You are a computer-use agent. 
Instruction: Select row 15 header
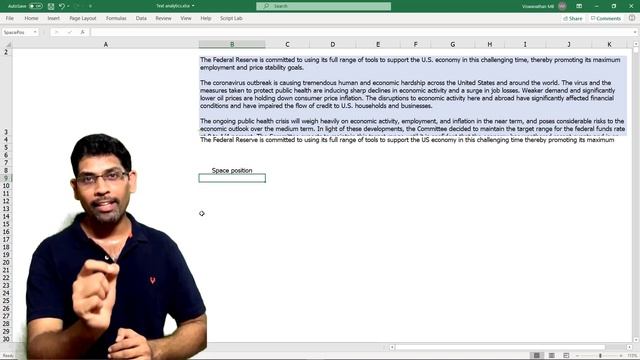click(6, 224)
